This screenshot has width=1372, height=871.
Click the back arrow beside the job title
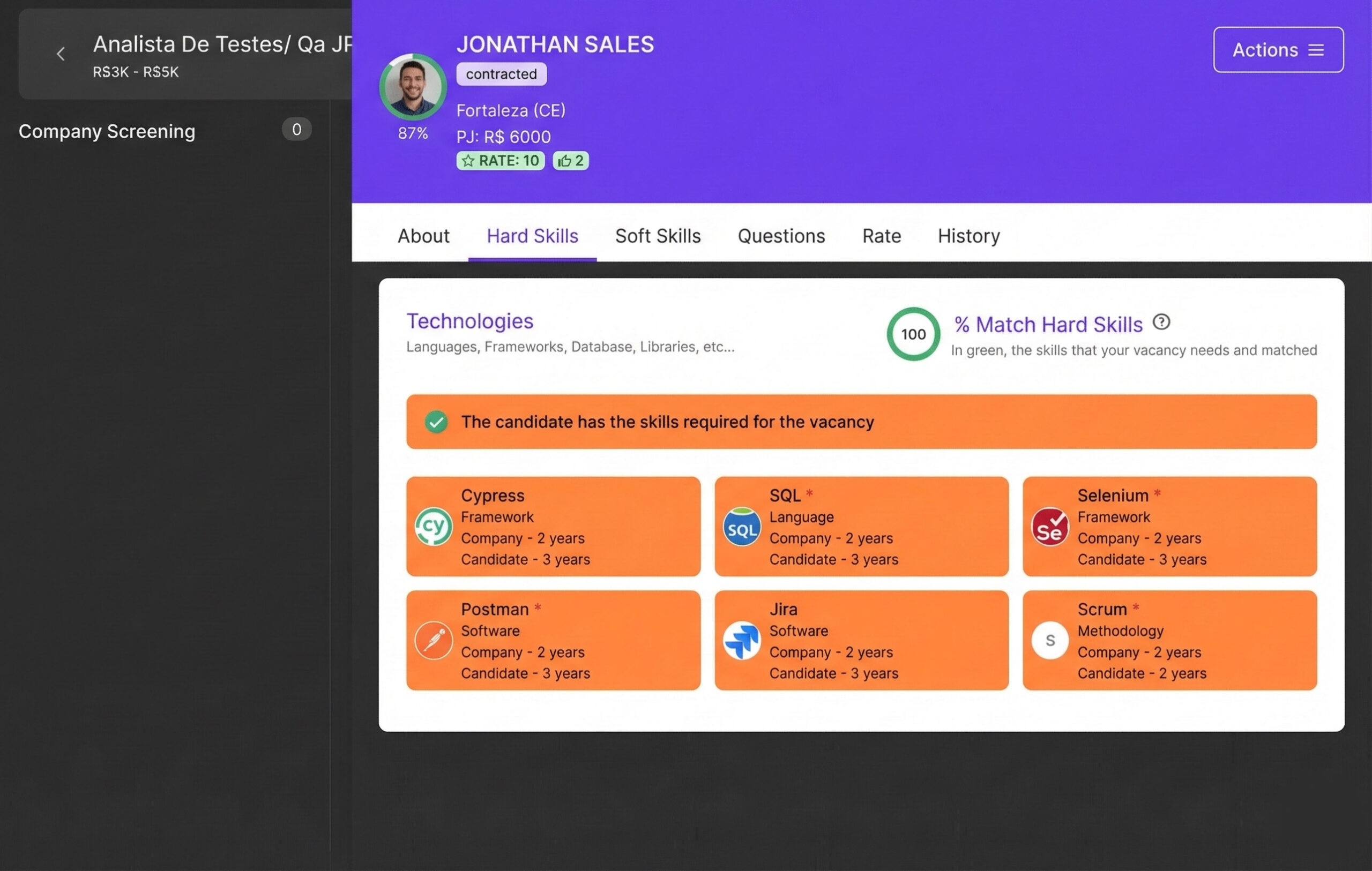(61, 54)
